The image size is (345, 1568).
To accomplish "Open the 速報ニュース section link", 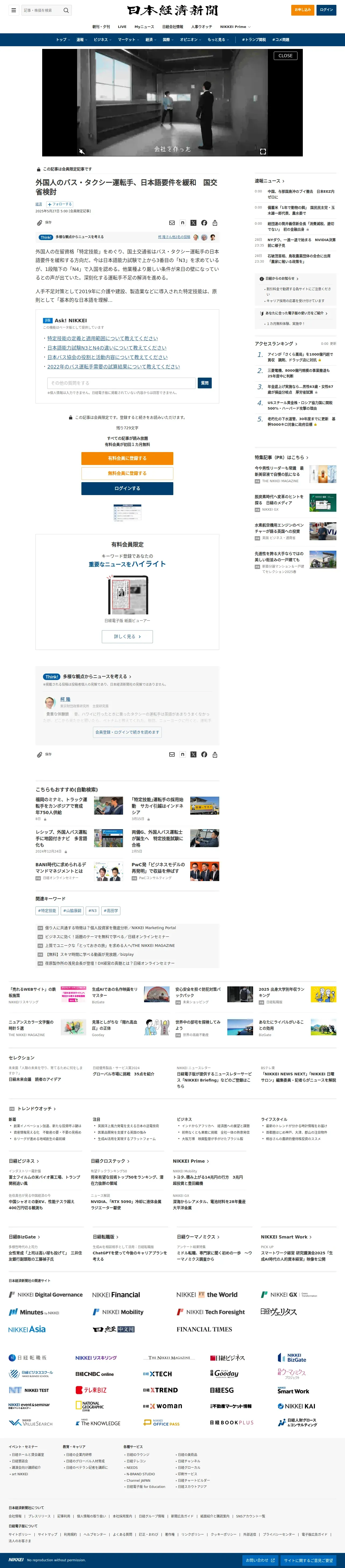I will pos(269,181).
